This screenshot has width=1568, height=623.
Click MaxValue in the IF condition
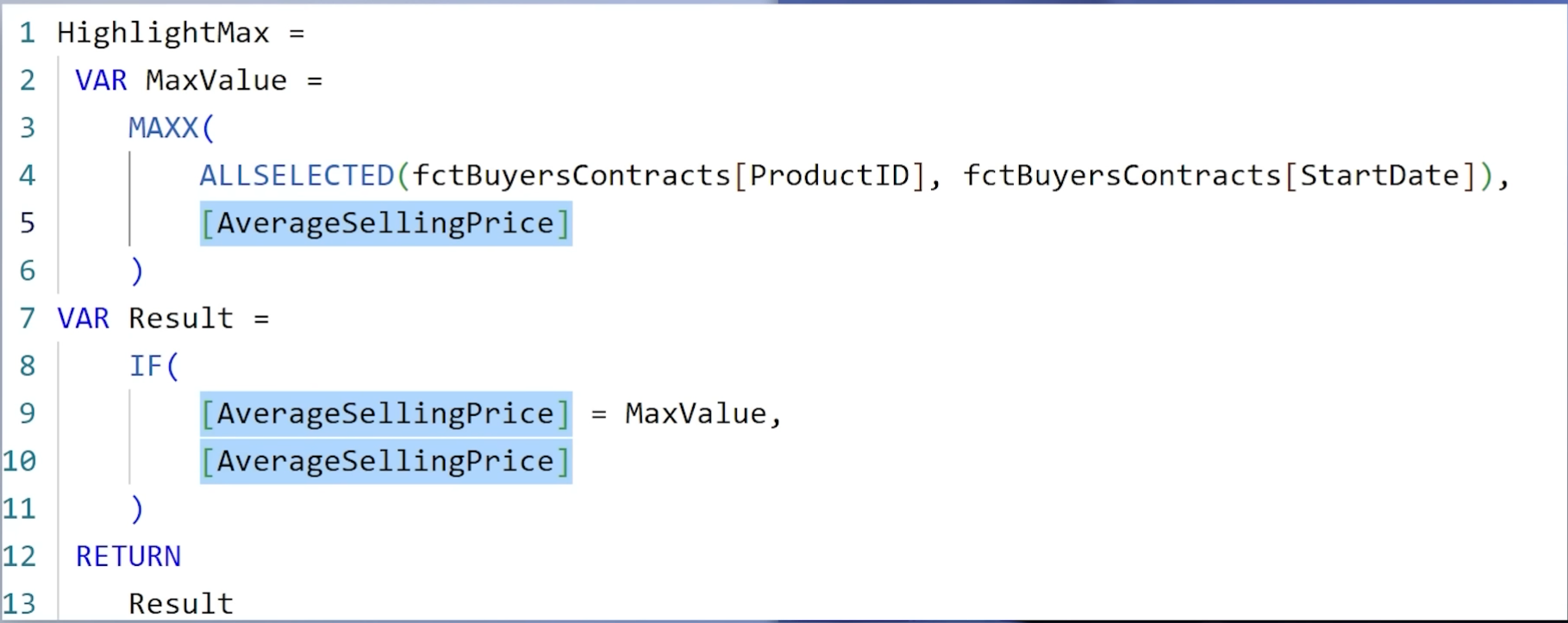(x=696, y=414)
